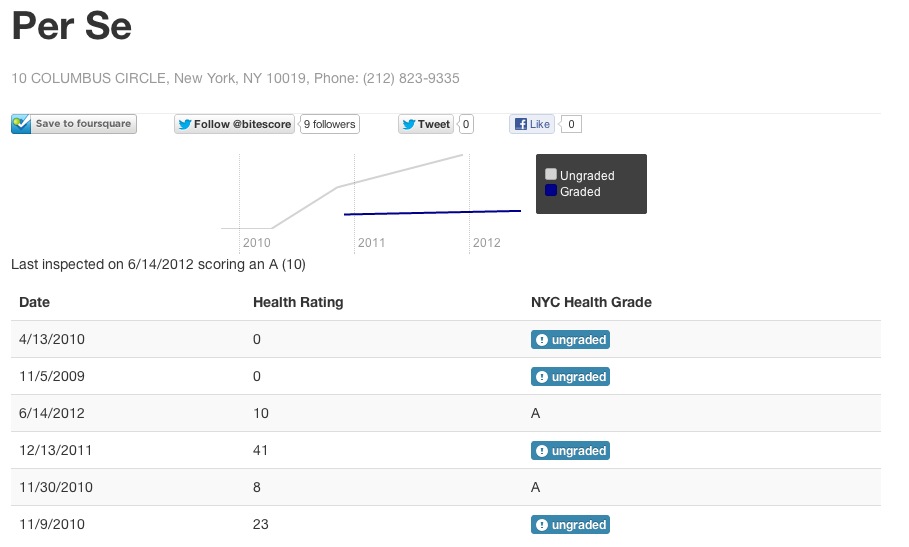Like the page on Facebook

[x=532, y=124]
